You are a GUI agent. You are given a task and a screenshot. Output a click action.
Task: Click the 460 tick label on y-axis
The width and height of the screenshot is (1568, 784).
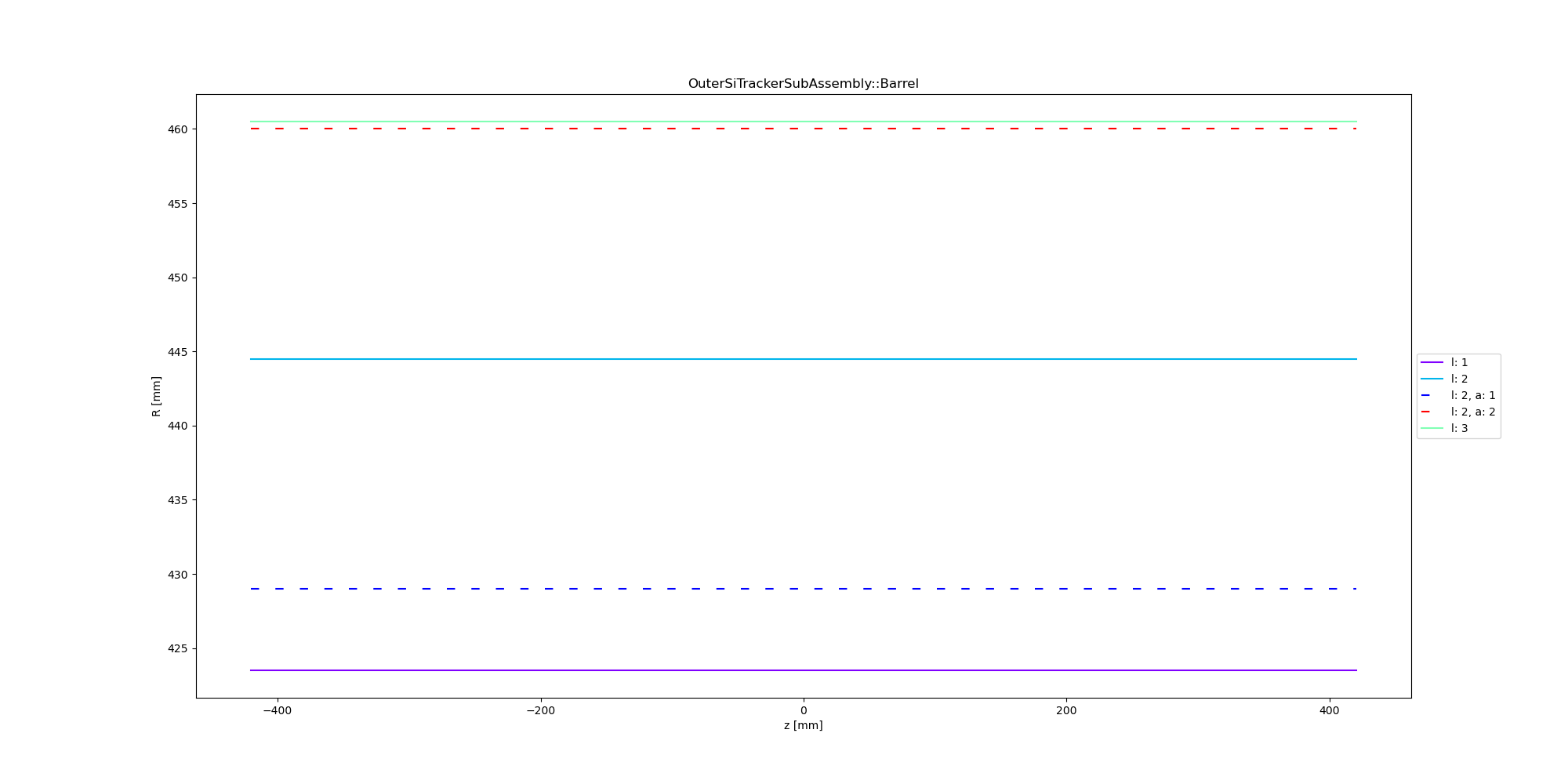(177, 129)
